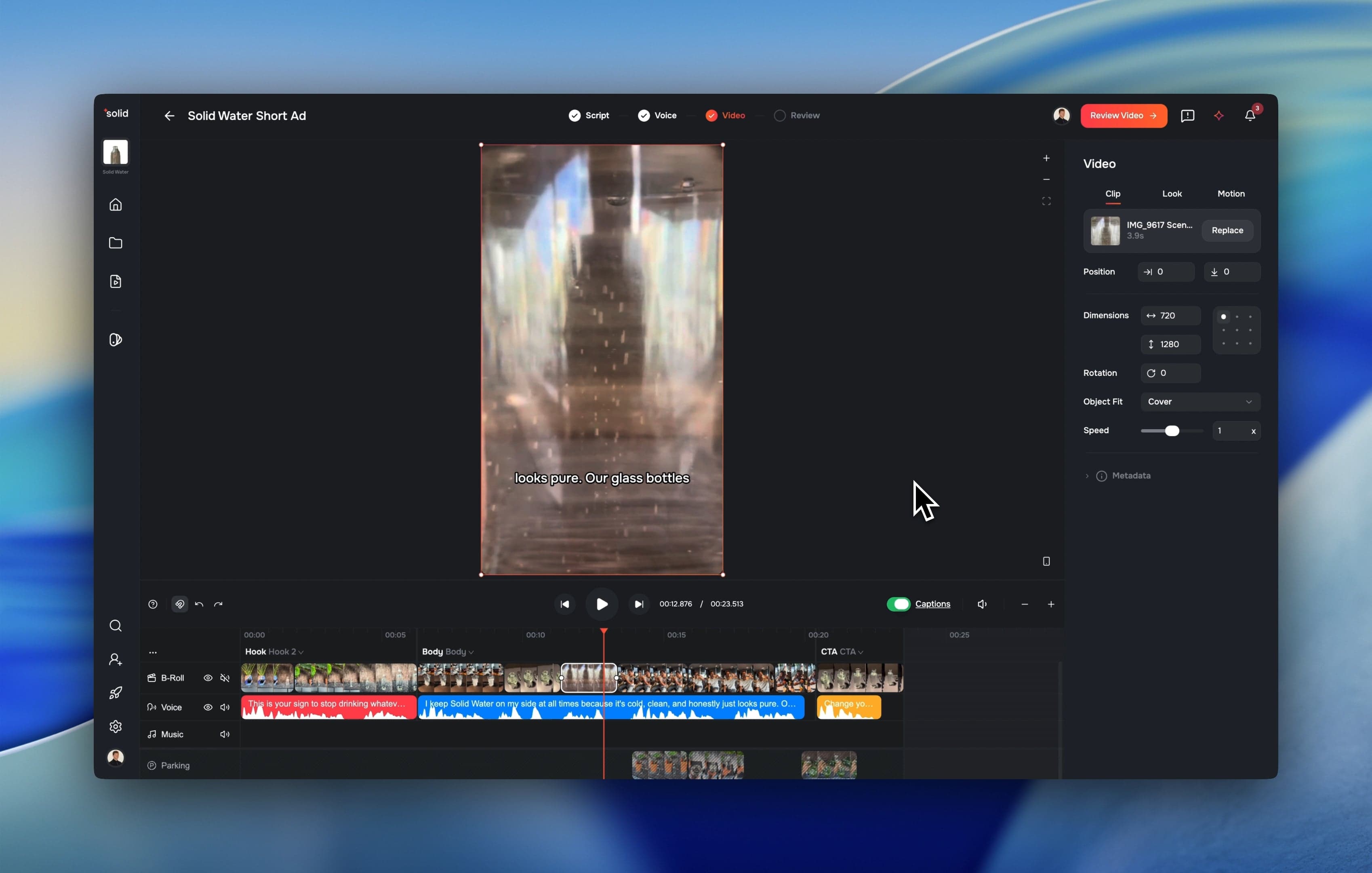Image resolution: width=1372 pixels, height=873 pixels.
Task: Expand the Body section dropdown
Action: (x=459, y=652)
